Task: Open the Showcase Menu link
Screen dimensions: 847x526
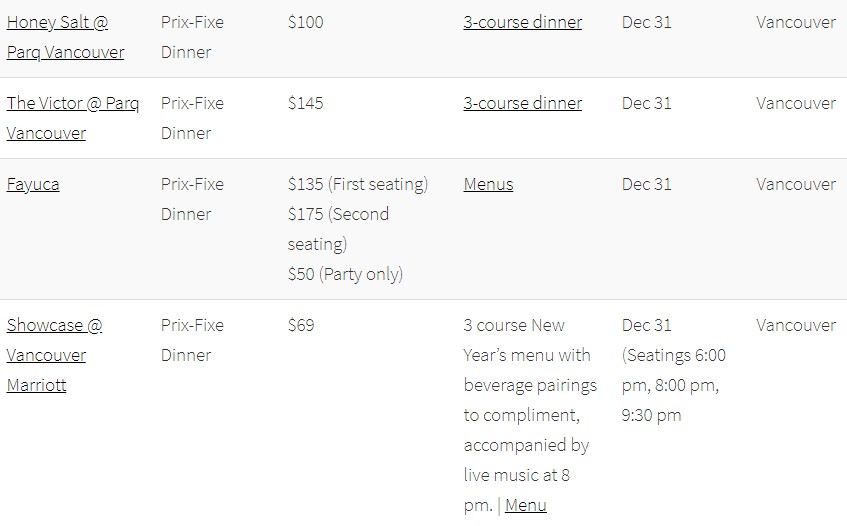Action: (x=526, y=505)
